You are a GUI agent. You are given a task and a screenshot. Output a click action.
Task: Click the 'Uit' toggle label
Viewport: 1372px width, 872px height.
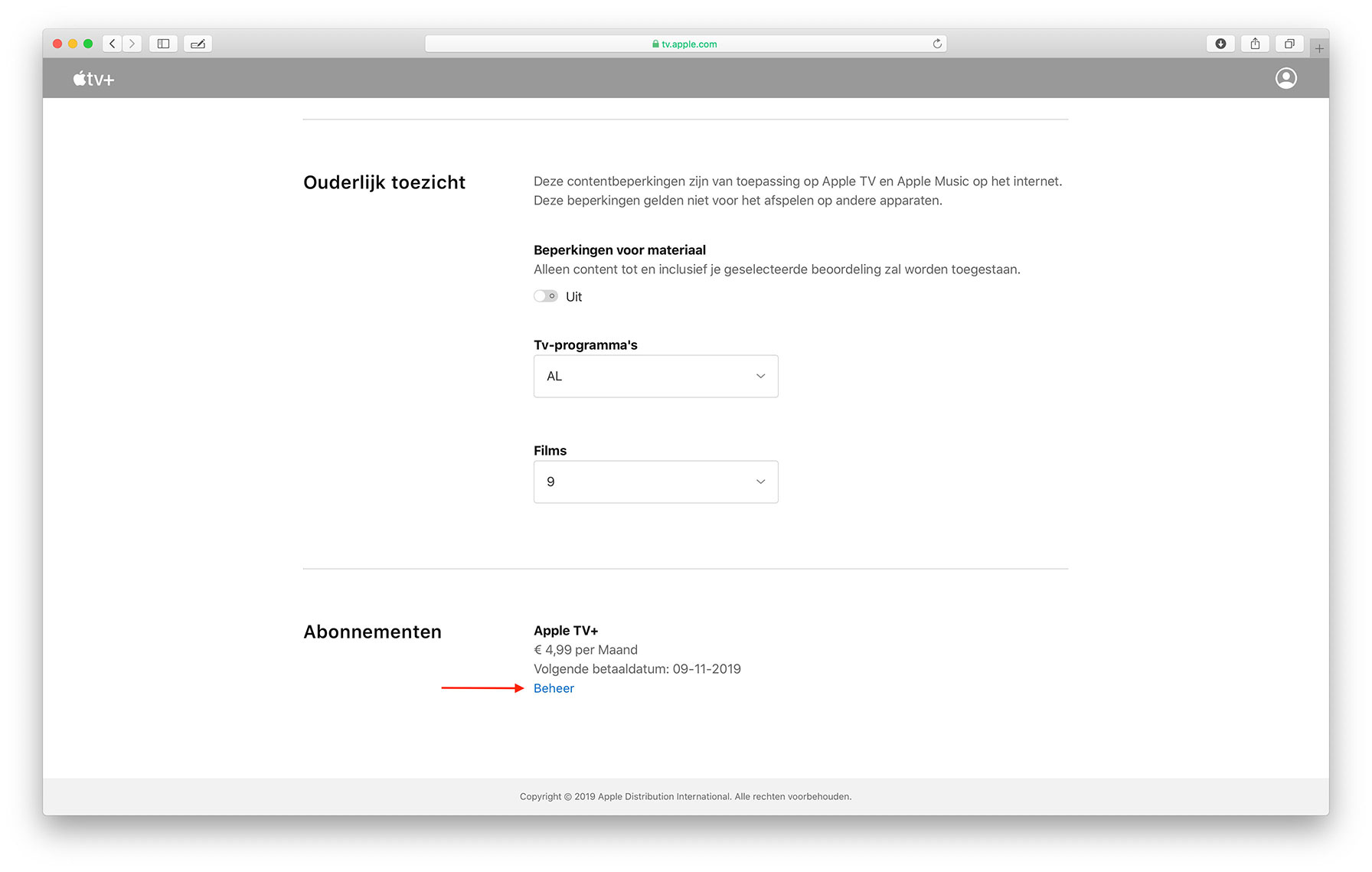click(573, 297)
